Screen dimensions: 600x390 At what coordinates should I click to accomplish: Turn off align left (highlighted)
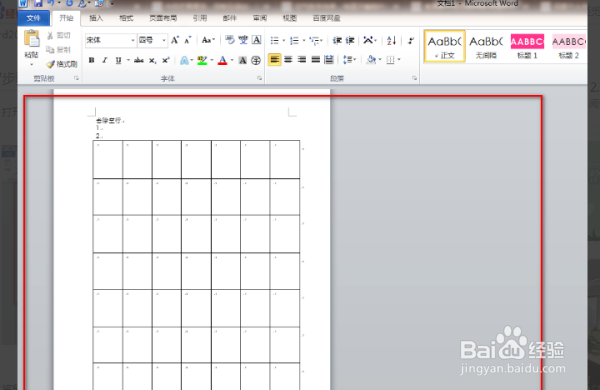tap(274, 60)
